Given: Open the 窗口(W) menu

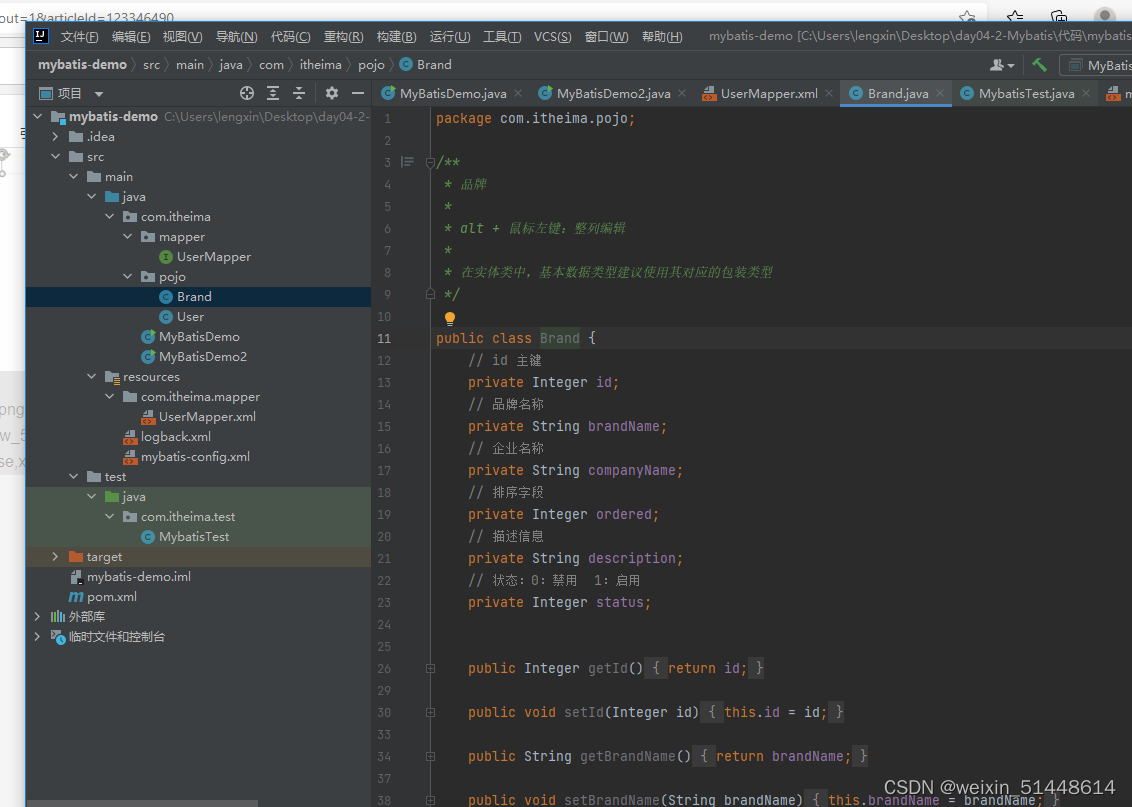Looking at the screenshot, I should [606, 37].
